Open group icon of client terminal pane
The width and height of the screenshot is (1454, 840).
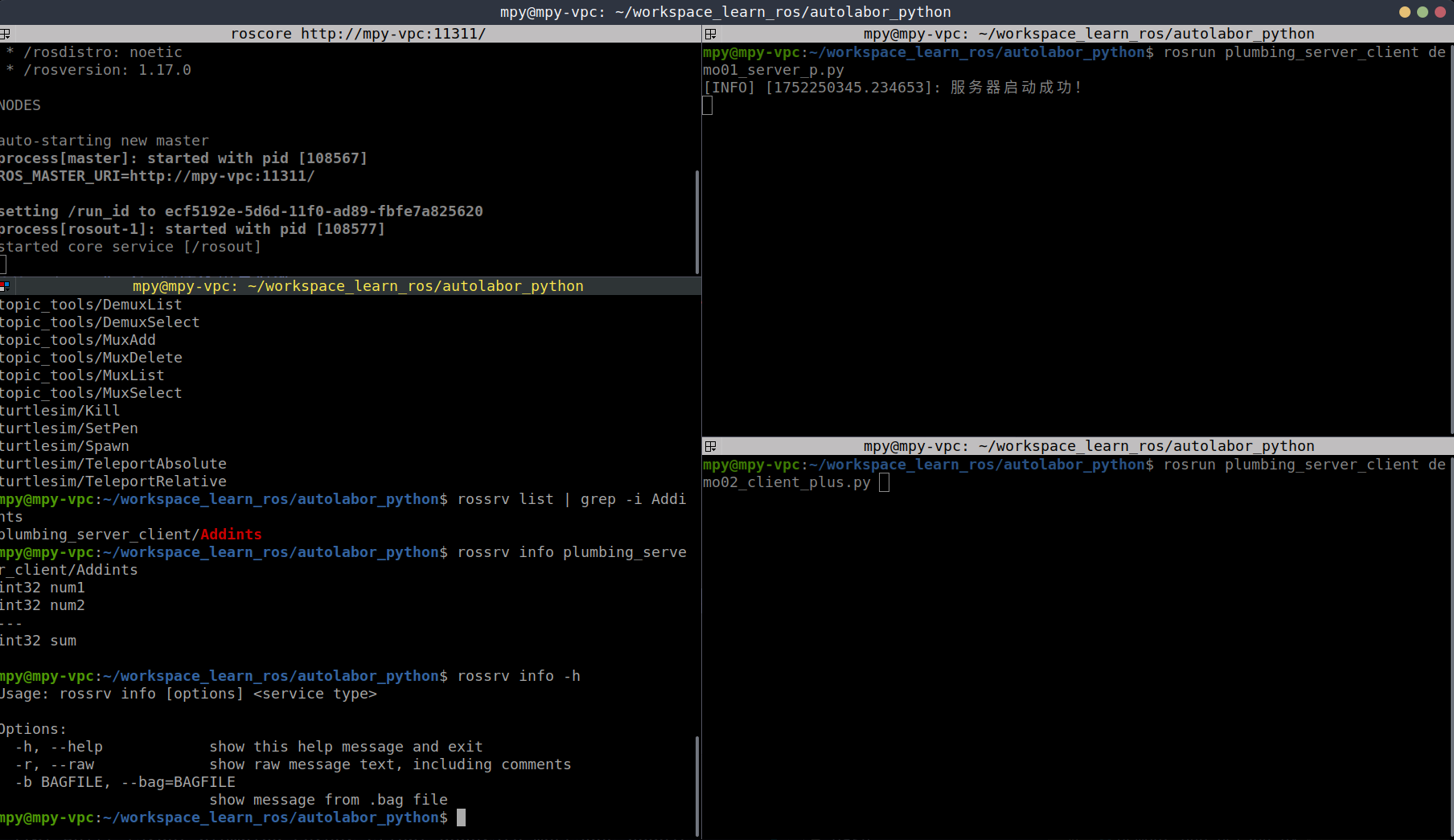point(710,446)
